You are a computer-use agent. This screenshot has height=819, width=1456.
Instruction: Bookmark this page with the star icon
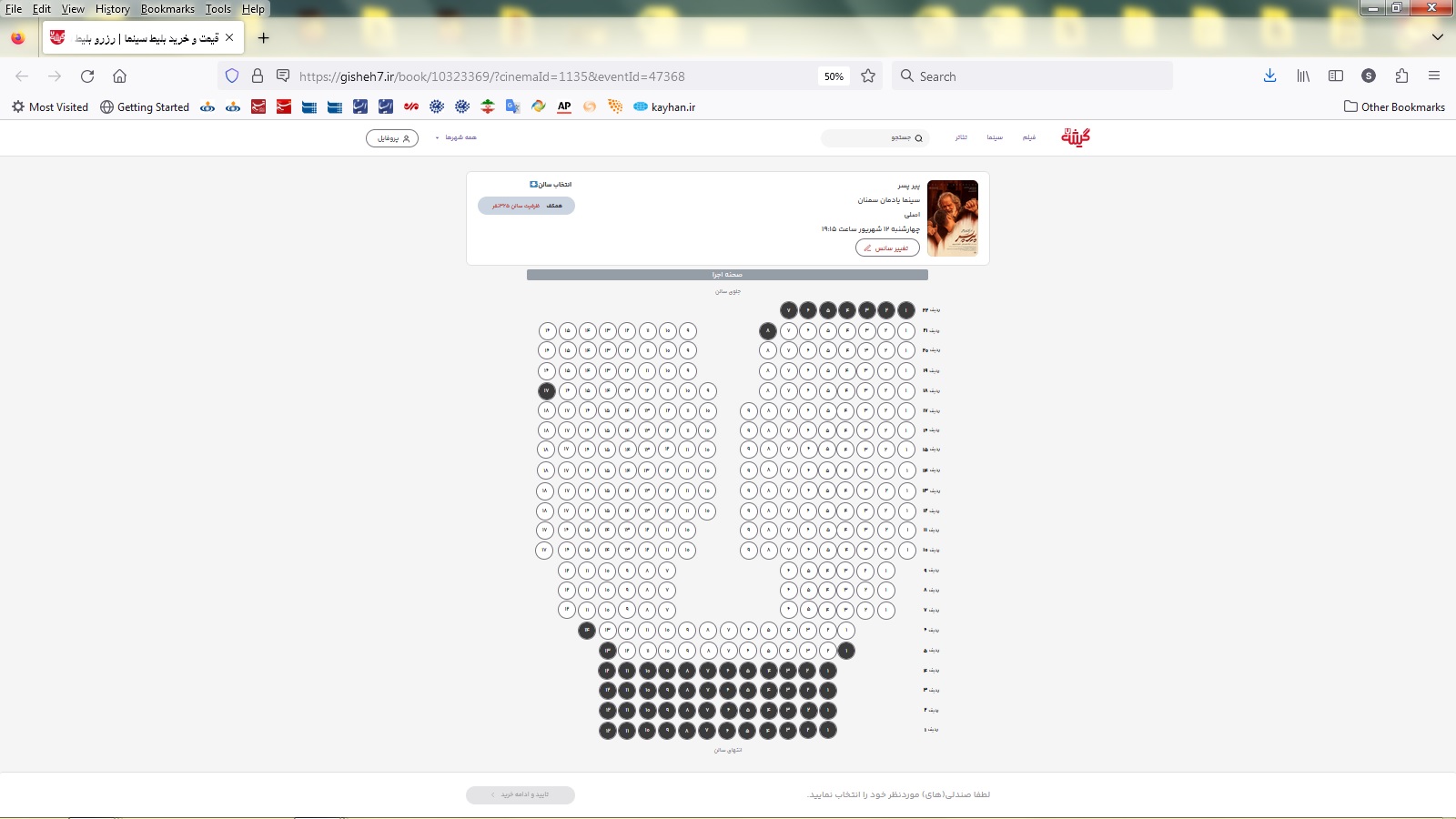pyautogui.click(x=868, y=76)
